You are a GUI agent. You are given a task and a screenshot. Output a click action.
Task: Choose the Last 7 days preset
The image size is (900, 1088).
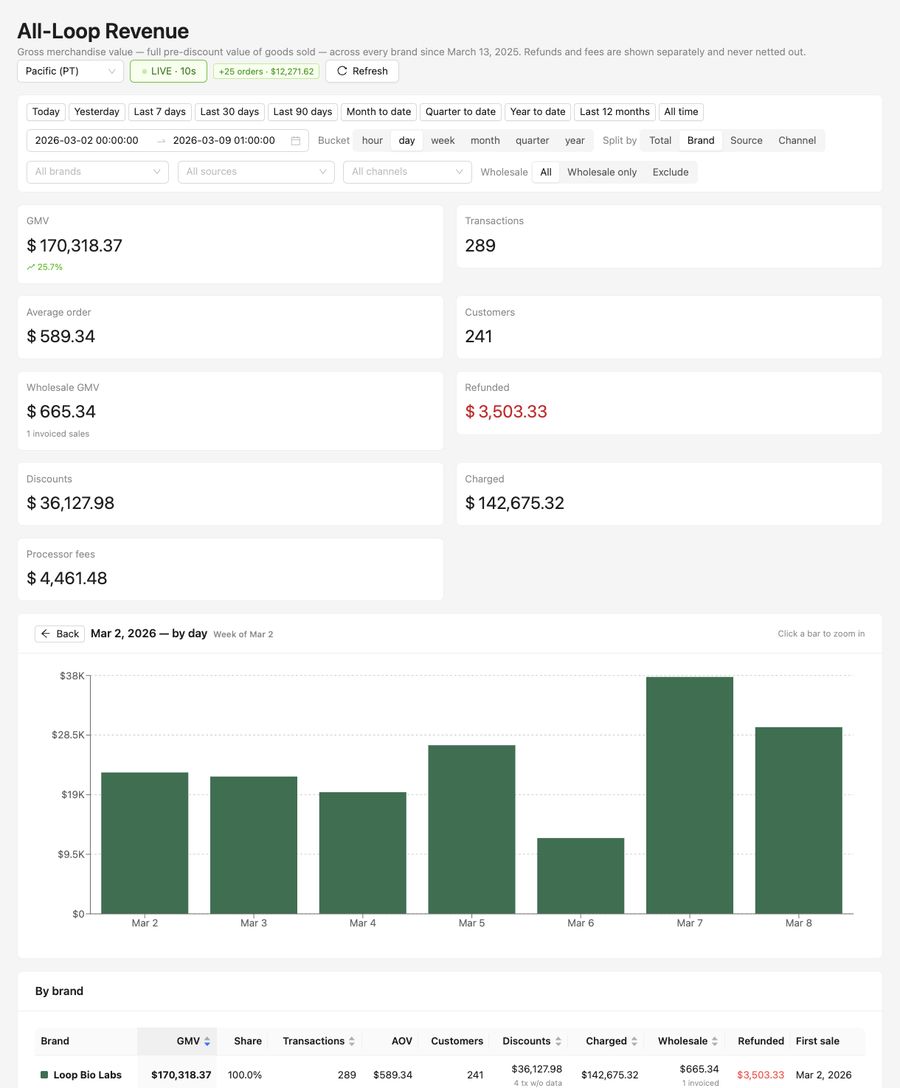pos(160,112)
